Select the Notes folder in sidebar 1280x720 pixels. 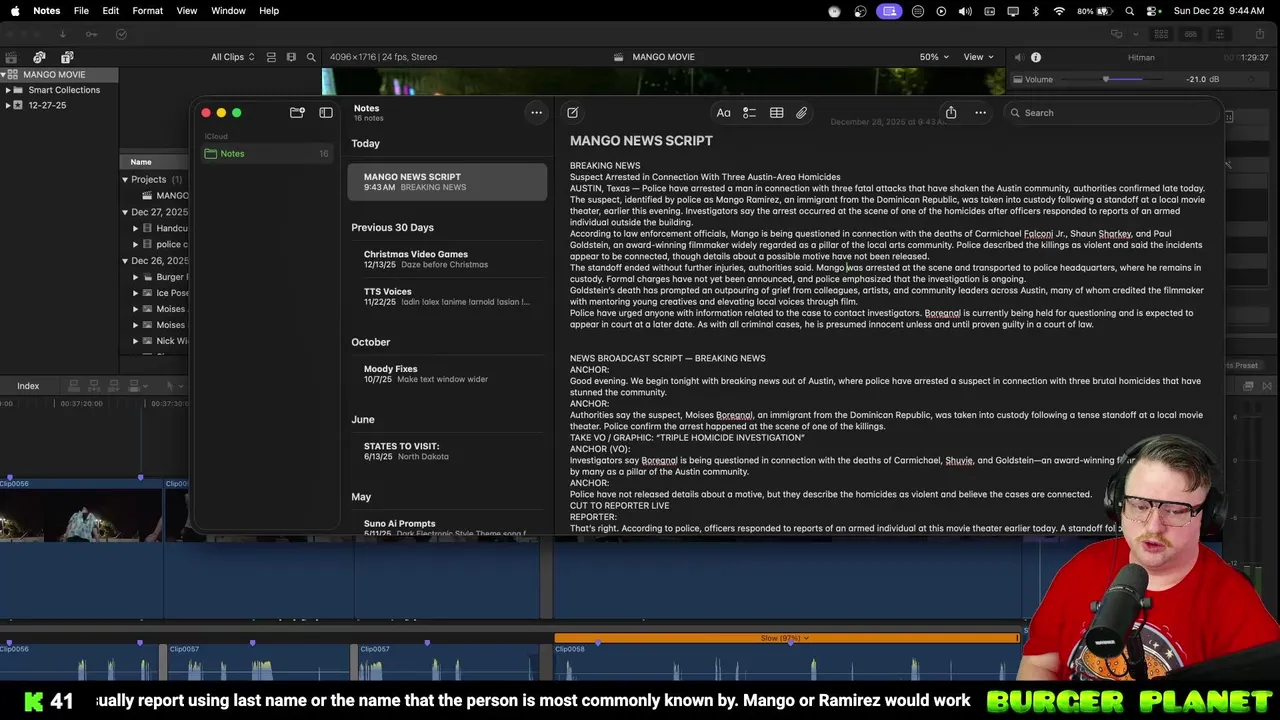tap(266, 154)
